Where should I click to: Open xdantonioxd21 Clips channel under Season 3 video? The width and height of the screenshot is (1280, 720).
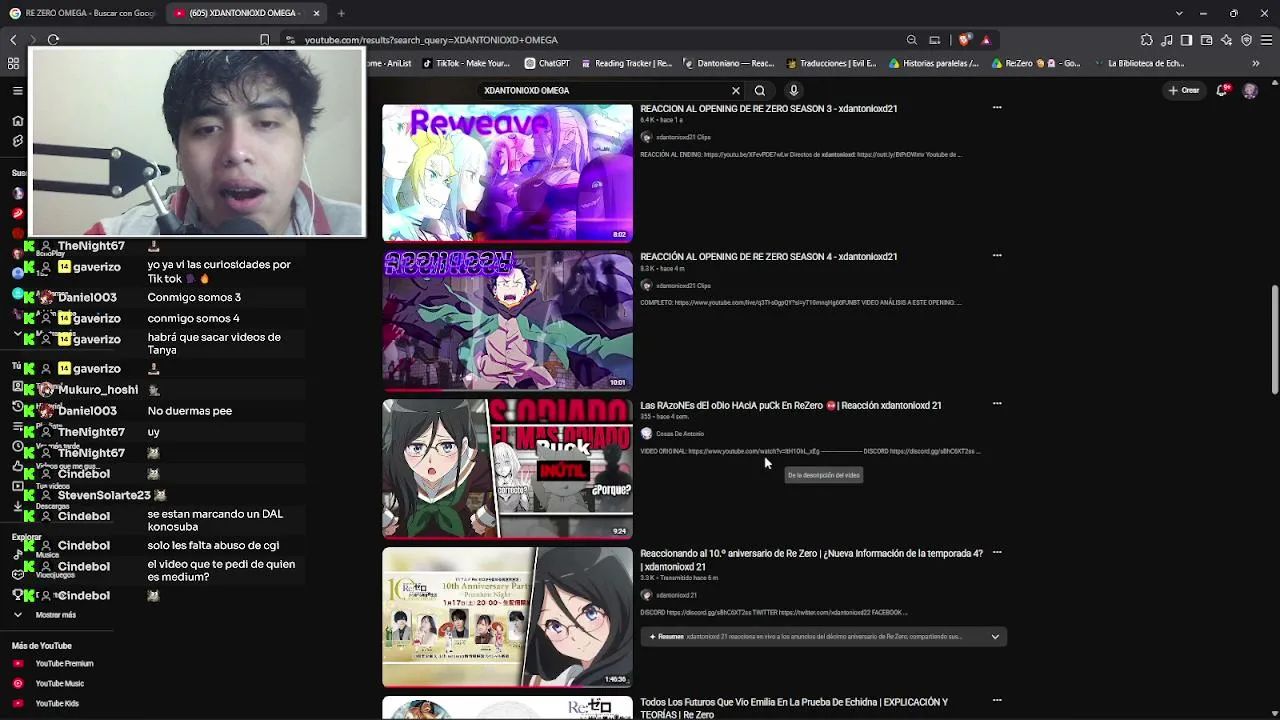(x=683, y=137)
